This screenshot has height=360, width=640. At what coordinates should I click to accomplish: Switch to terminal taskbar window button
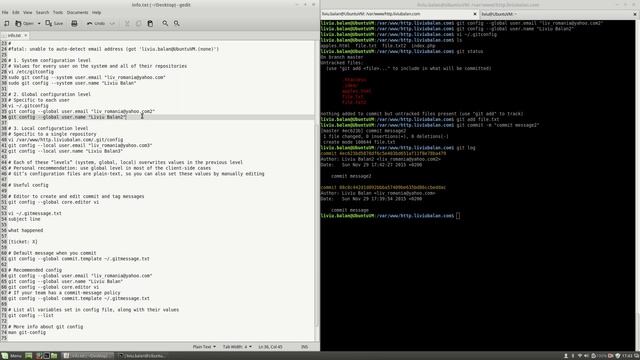[143, 356]
